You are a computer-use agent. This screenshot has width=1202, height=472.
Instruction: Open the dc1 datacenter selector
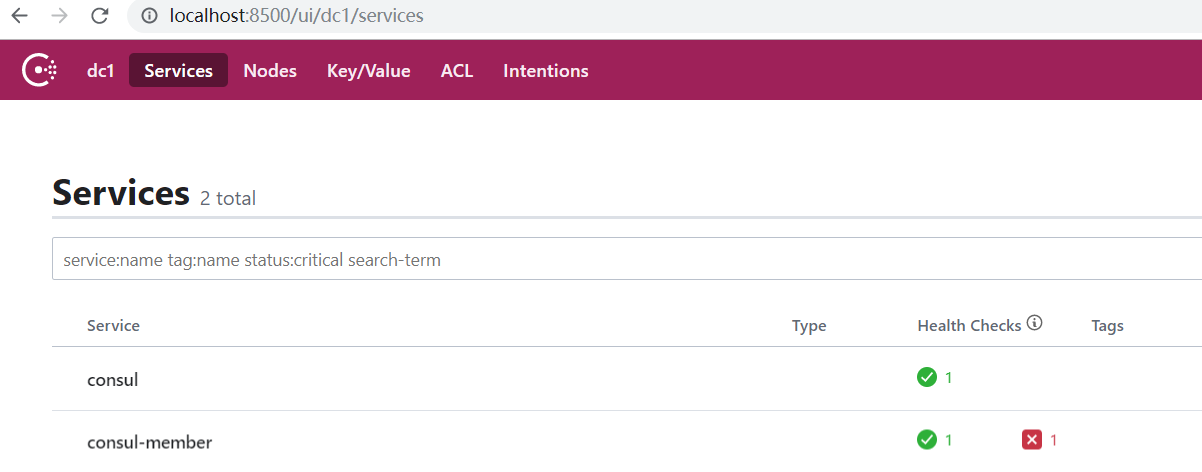pyautogui.click(x=100, y=71)
